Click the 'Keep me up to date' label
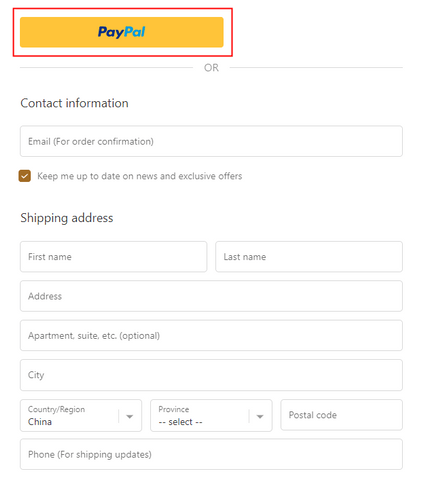The width and height of the screenshot is (422, 480). click(140, 176)
